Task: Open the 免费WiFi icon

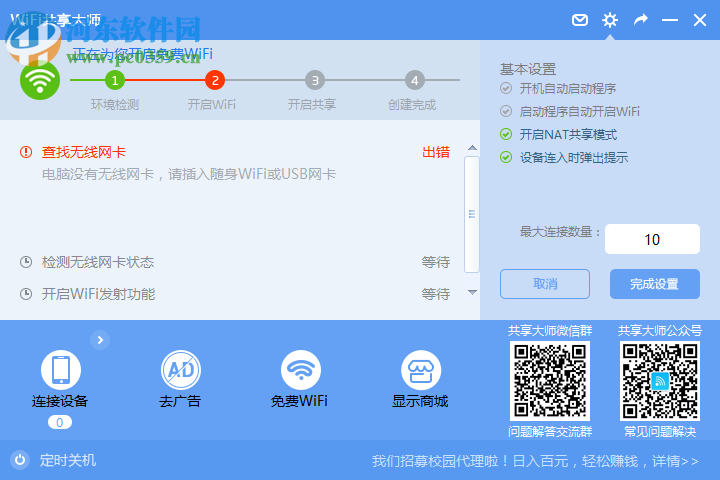Action: (x=301, y=370)
